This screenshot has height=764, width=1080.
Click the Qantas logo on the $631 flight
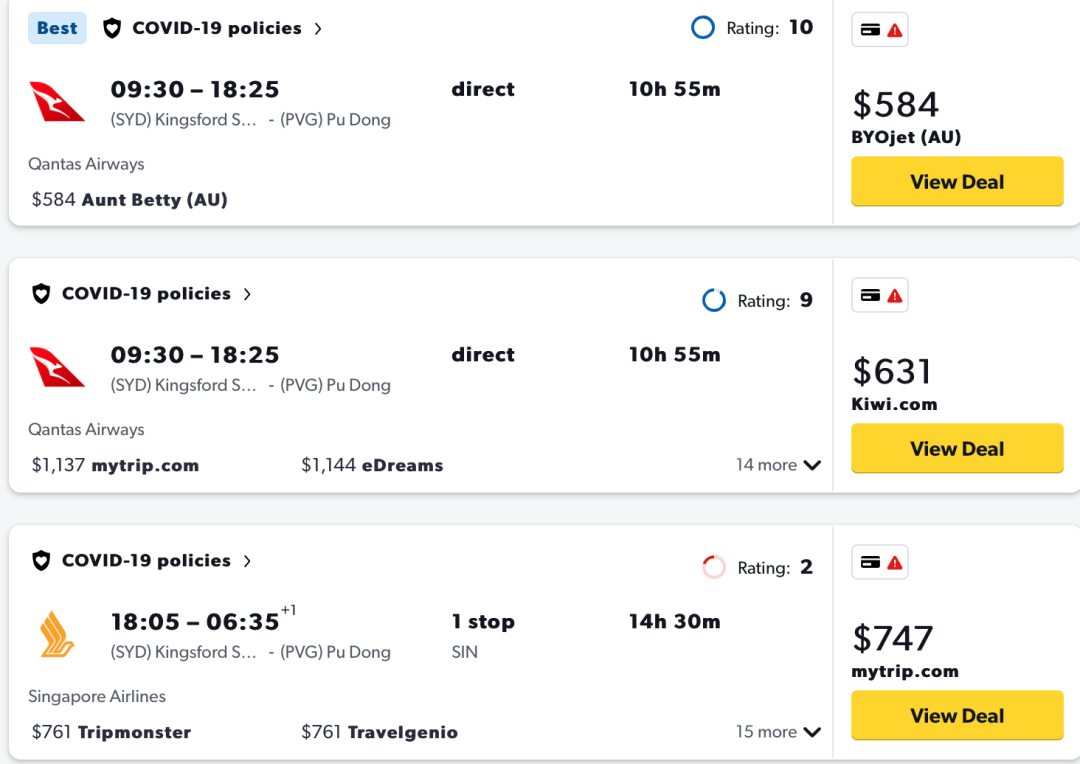point(57,368)
